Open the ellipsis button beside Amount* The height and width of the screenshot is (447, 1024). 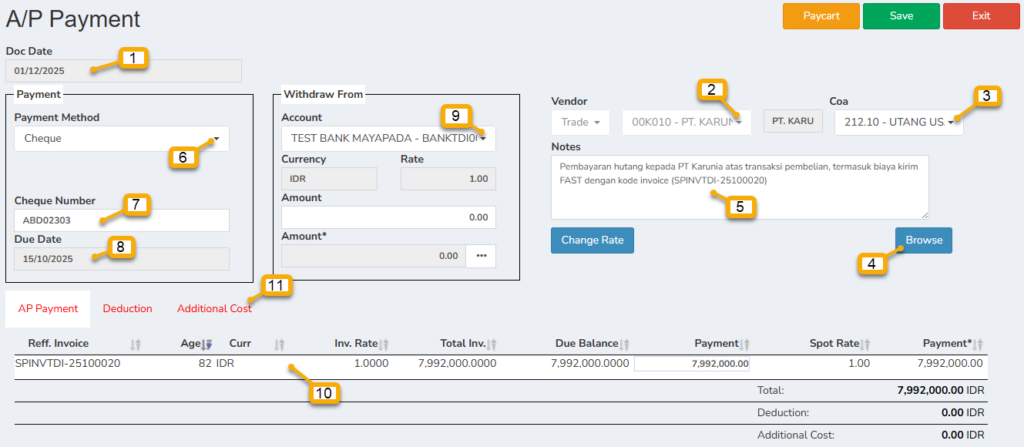[x=481, y=256]
